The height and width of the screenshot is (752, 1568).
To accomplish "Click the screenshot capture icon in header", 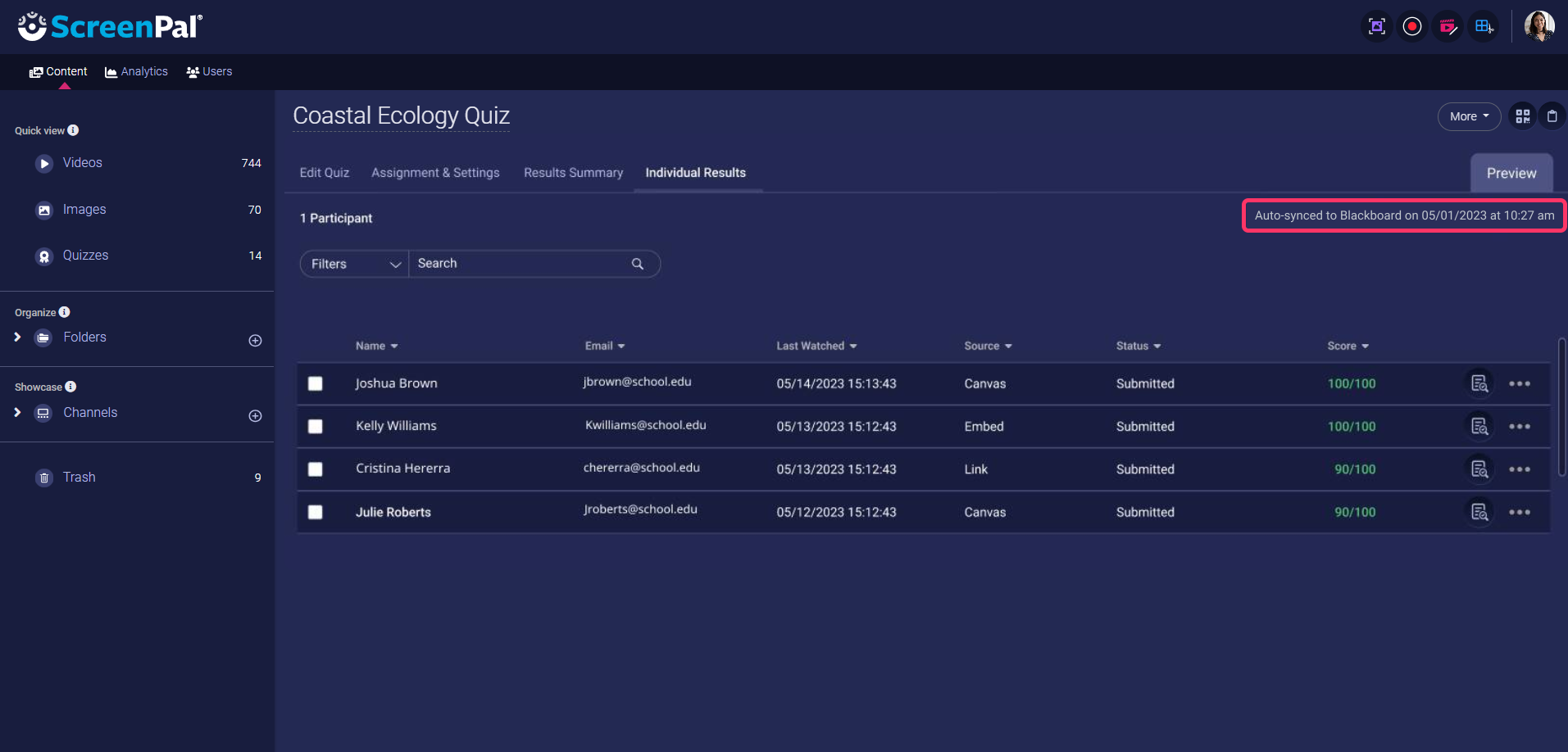I will click(x=1377, y=26).
